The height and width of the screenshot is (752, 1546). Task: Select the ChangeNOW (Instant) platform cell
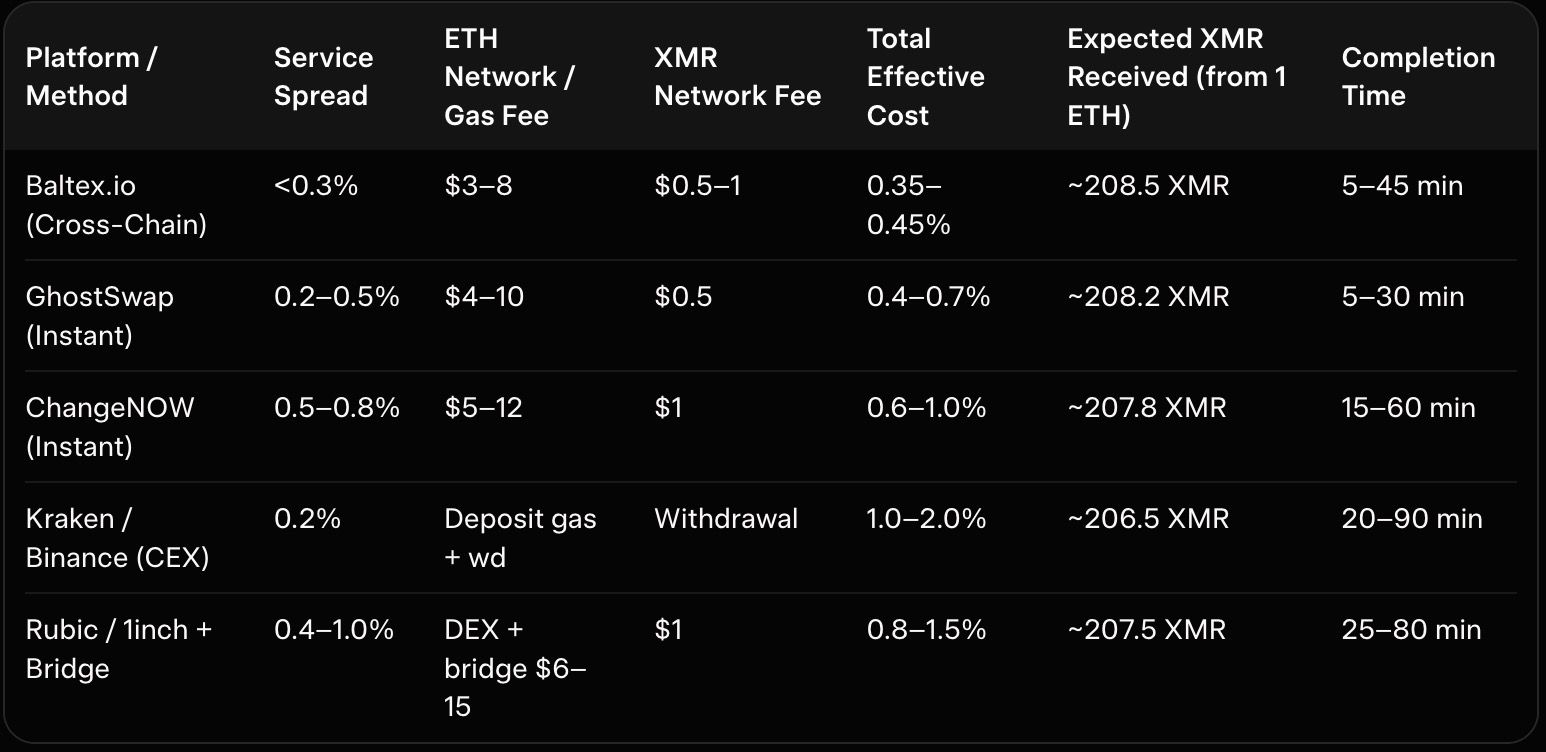pos(110,427)
